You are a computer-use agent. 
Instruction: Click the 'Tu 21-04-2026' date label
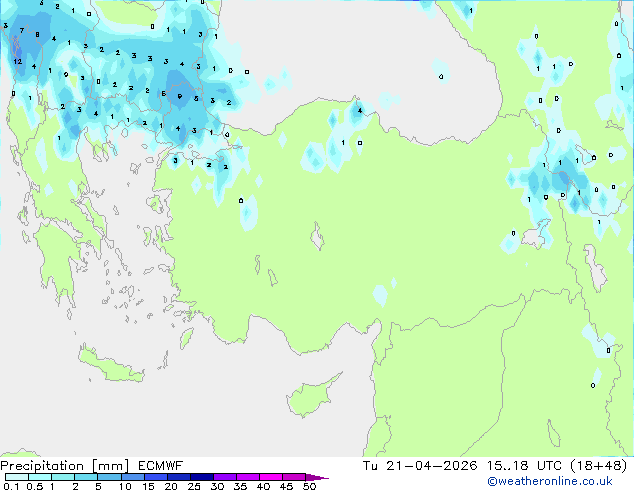(x=420, y=466)
